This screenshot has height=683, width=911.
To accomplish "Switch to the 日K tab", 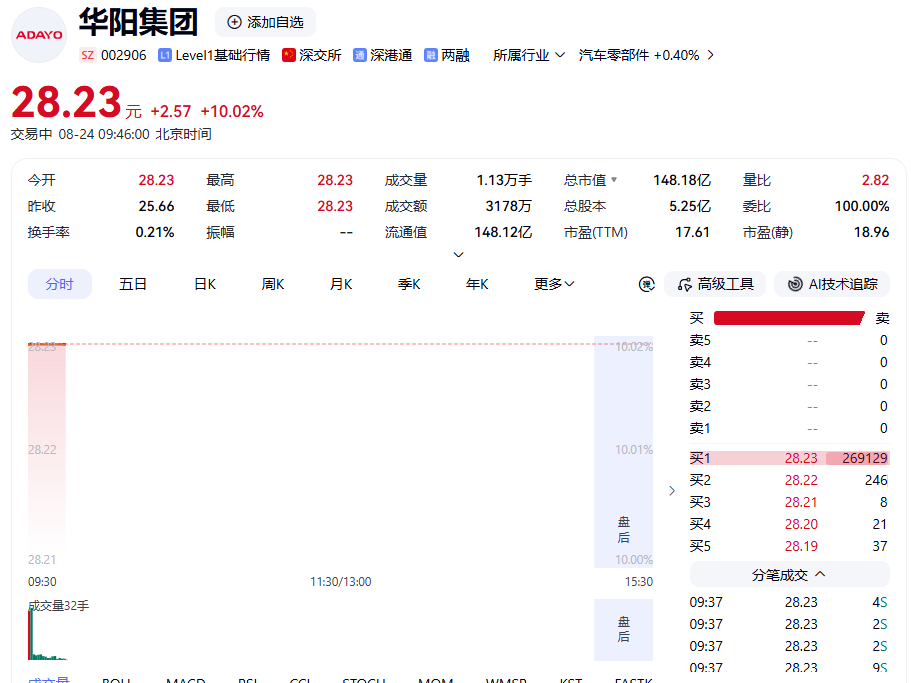I will click(x=205, y=284).
